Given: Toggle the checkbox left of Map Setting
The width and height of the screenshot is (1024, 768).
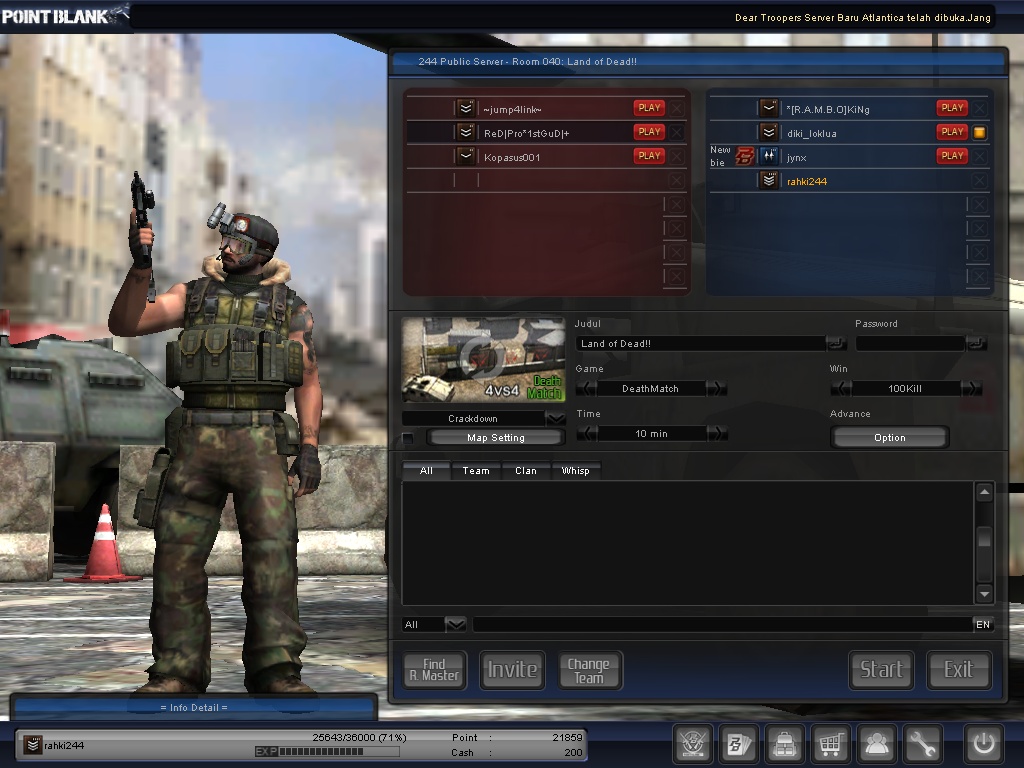Looking at the screenshot, I should click(x=408, y=438).
